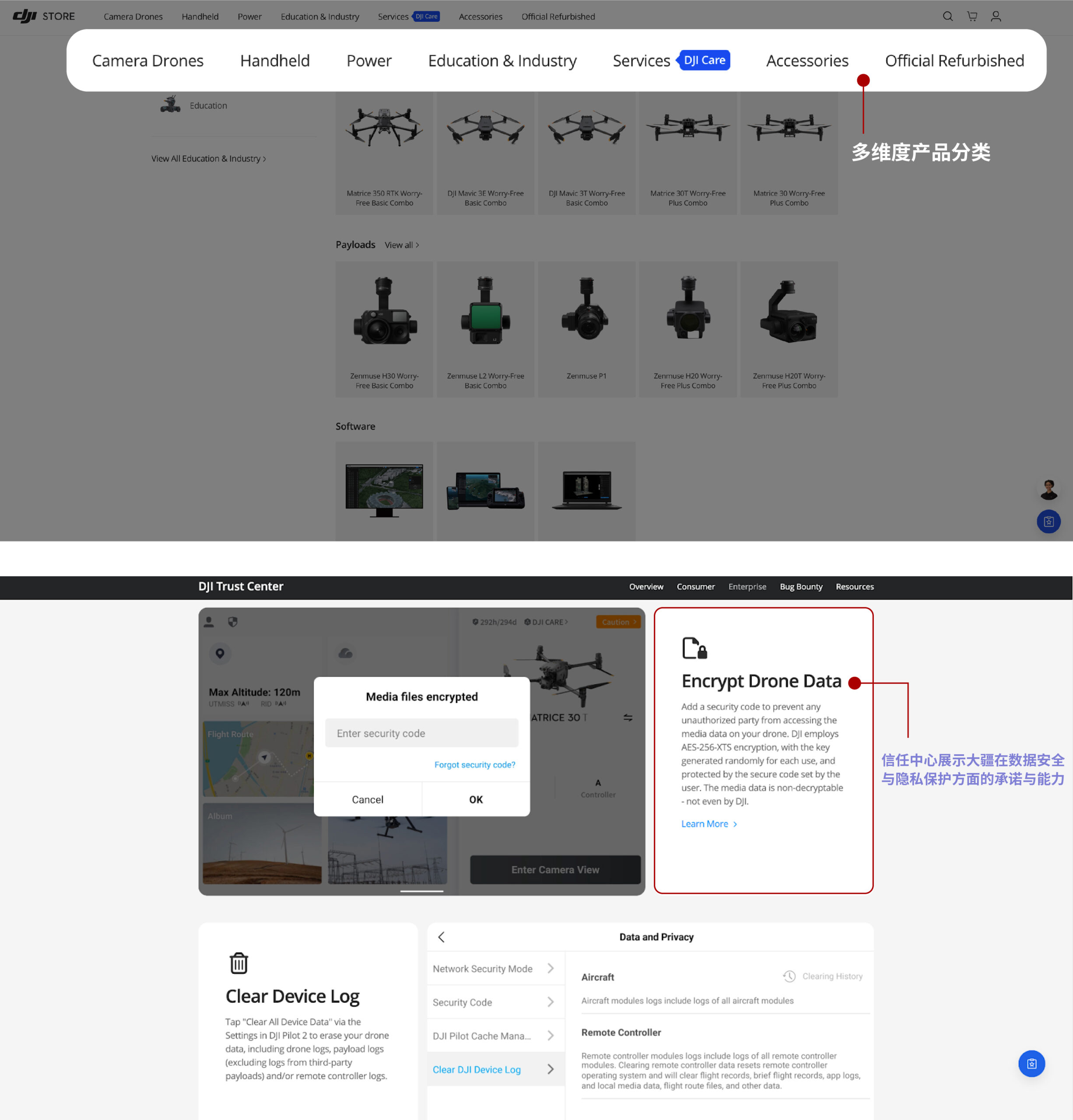1073x1120 pixels.
Task: Open View All Education & Industry link
Action: point(209,158)
